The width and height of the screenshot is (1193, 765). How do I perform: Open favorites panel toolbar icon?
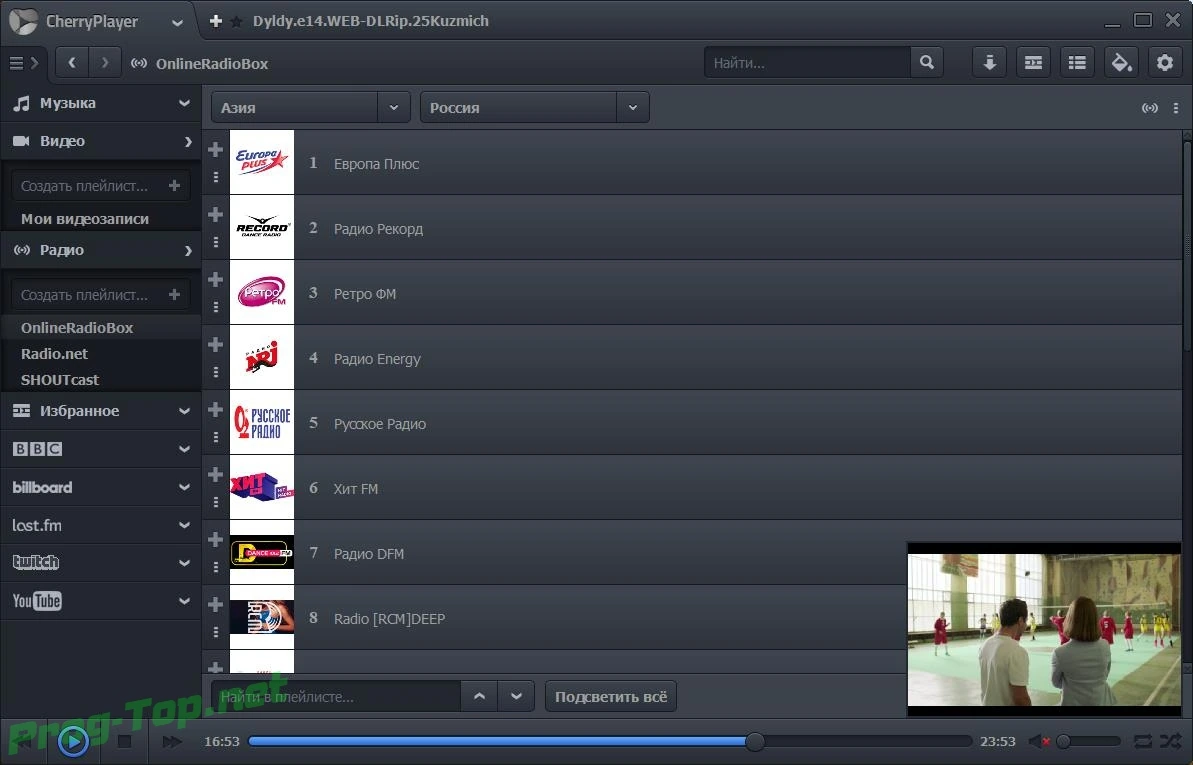click(1033, 62)
